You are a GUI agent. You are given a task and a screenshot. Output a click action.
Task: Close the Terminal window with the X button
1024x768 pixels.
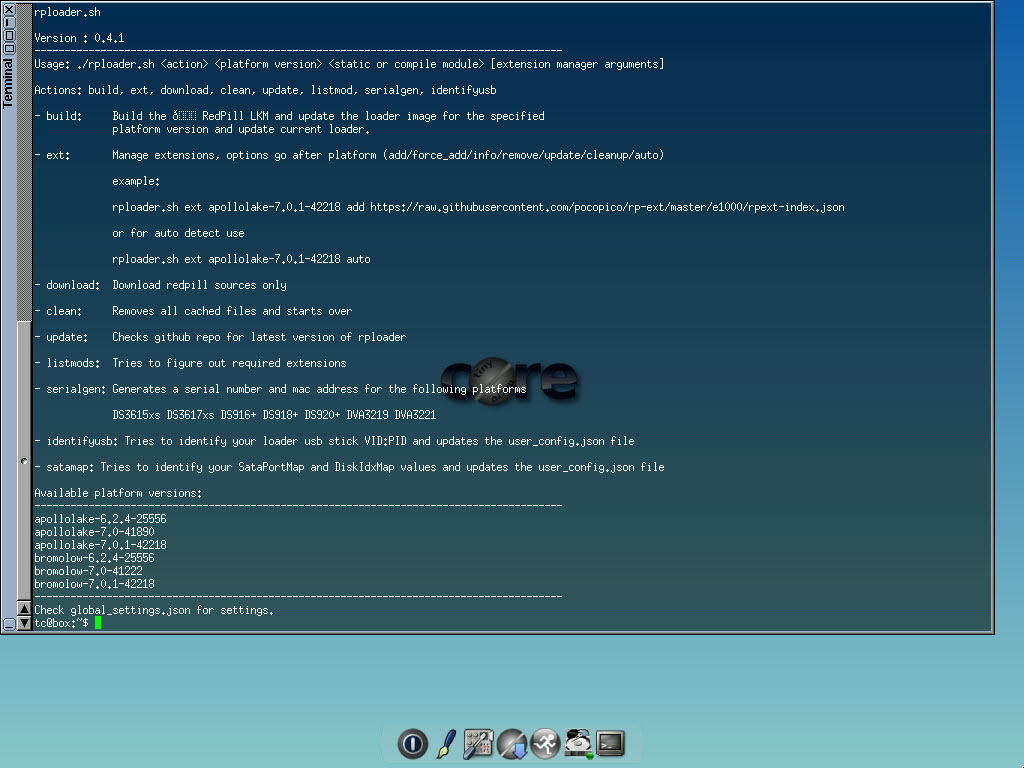click(x=9, y=11)
